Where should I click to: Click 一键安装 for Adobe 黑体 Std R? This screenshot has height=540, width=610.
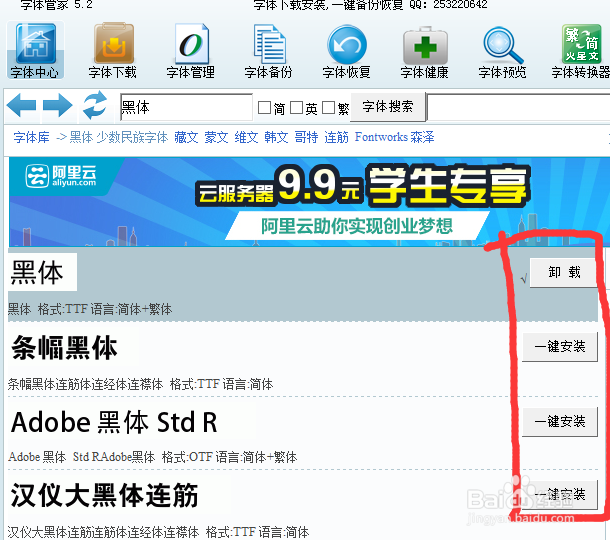[560, 422]
